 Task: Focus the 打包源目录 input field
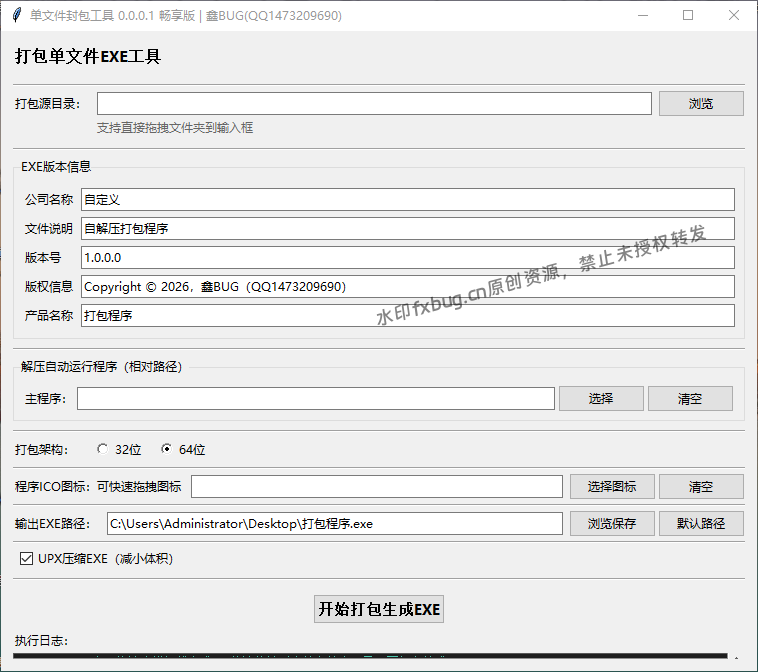[374, 103]
